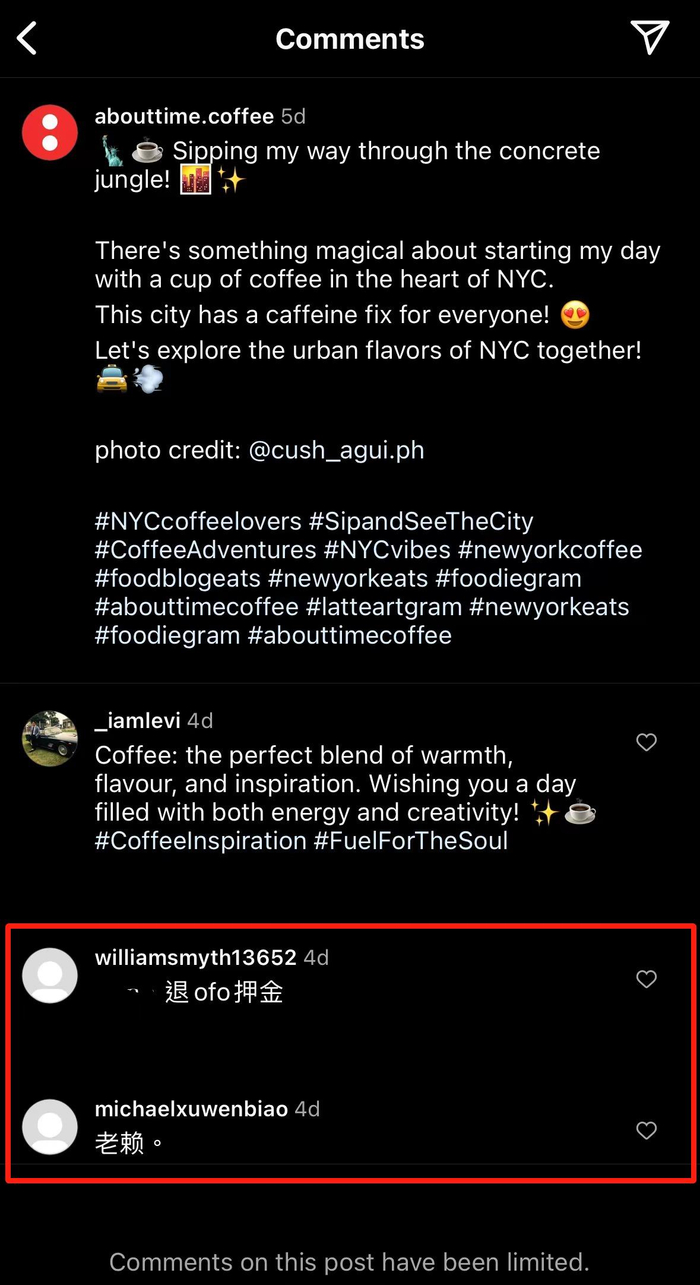Open the #NYCcoffeelovers hashtag
This screenshot has height=1285, width=700.
pyautogui.click(x=198, y=522)
